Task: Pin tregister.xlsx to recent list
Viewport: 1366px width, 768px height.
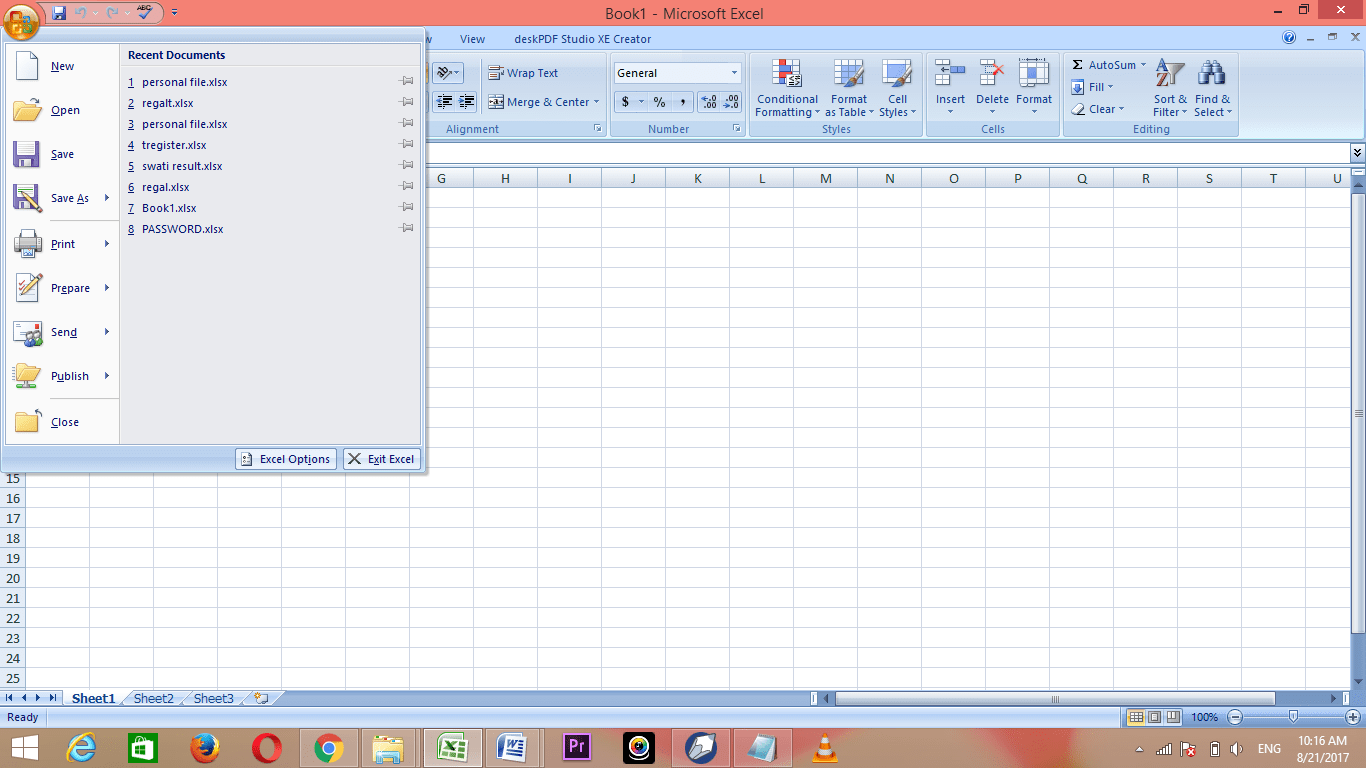Action: click(406, 145)
